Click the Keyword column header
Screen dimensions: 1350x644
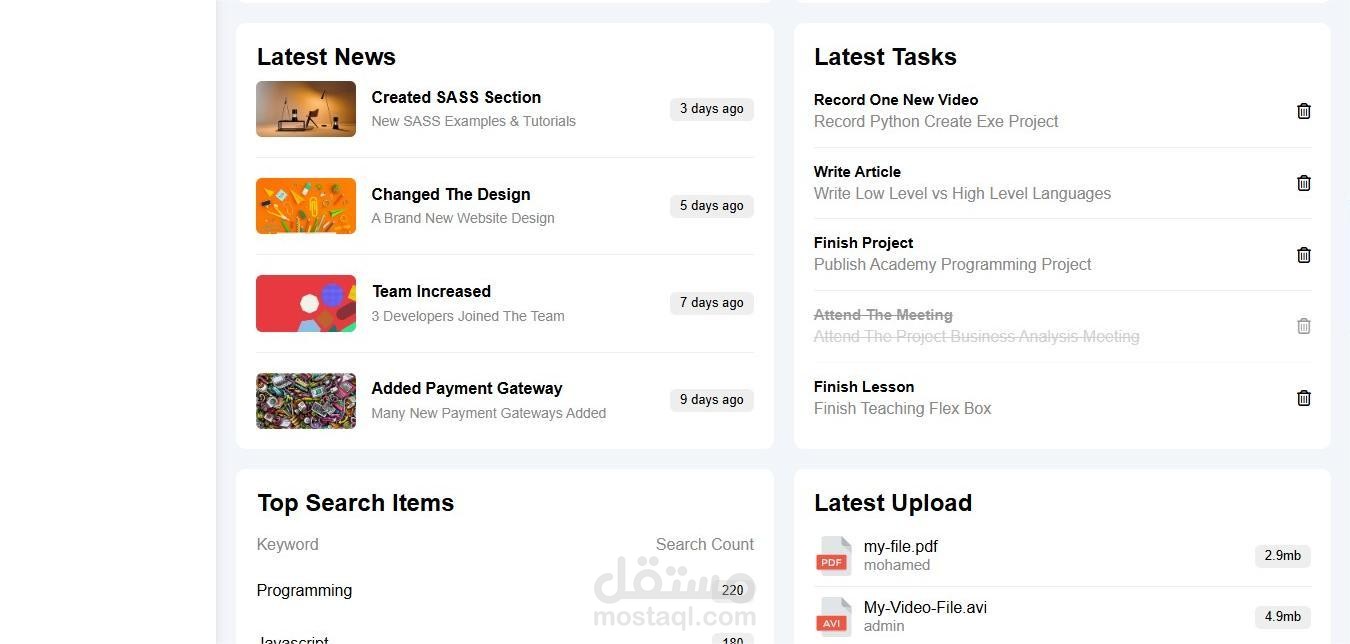point(288,544)
